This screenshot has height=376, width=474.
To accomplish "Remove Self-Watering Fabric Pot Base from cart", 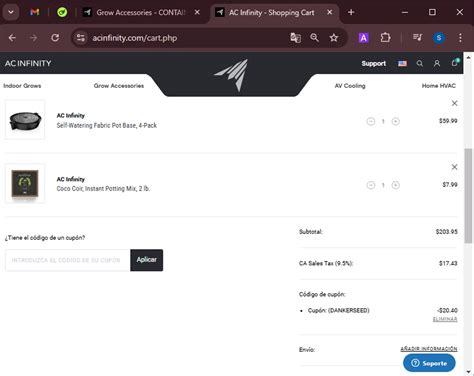I will pos(454,103).
